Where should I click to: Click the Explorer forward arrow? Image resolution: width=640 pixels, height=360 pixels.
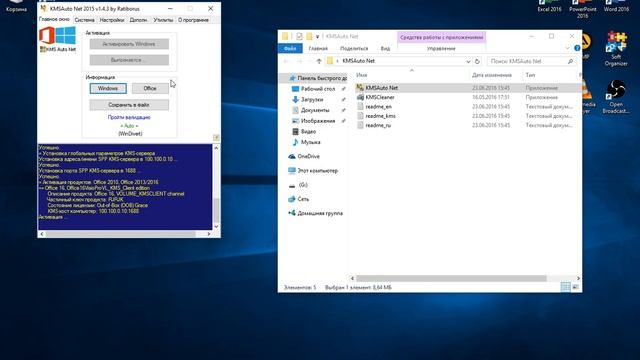299,61
